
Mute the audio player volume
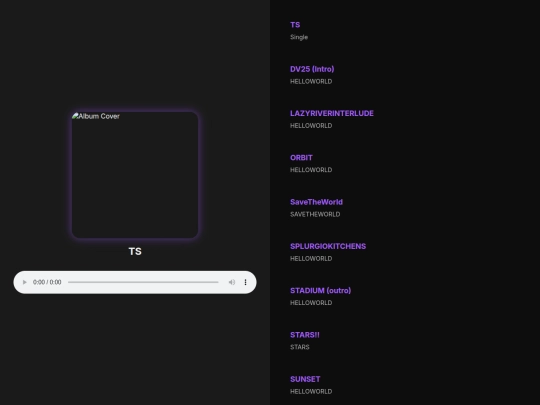(232, 282)
